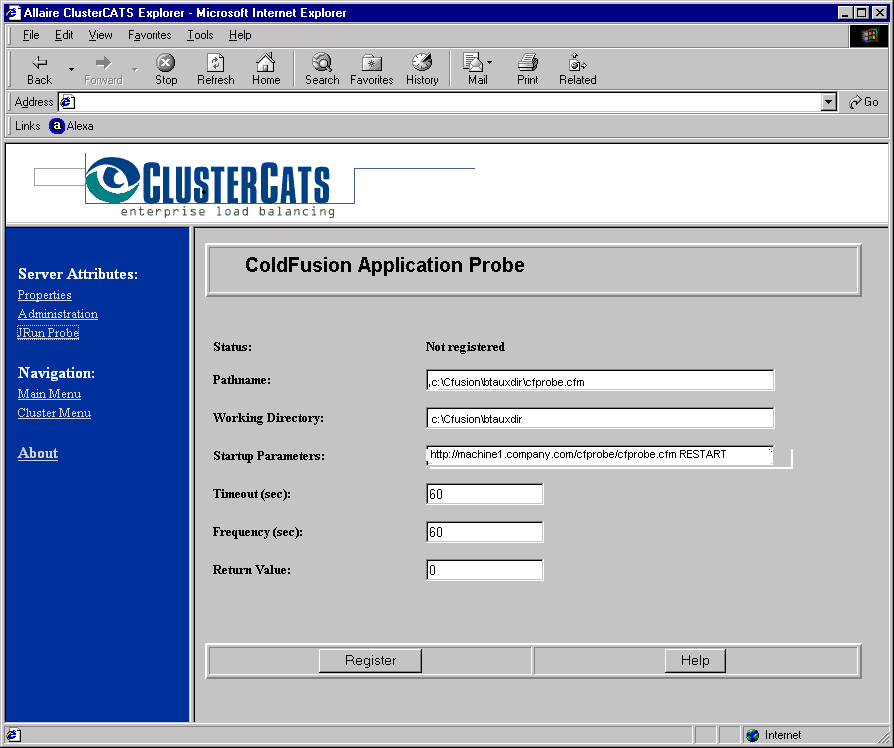Open the Forward history dropdown arrow
The width and height of the screenshot is (894, 748).
[x=135, y=70]
